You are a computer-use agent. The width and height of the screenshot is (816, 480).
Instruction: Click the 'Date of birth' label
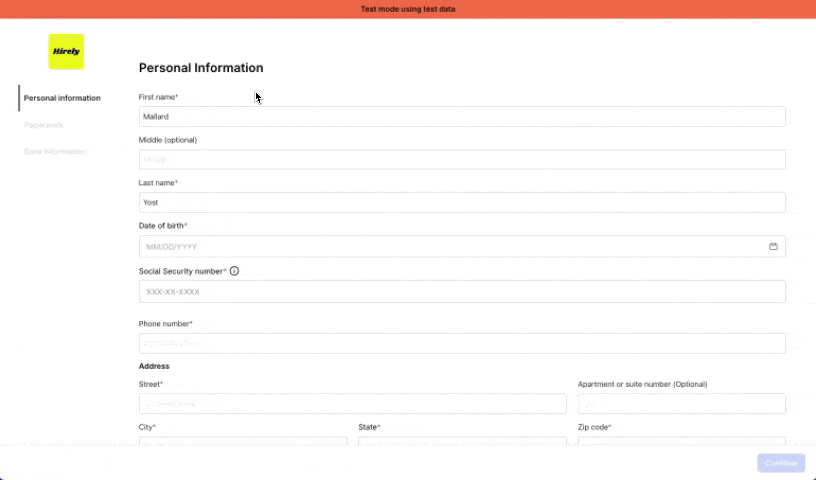point(163,225)
